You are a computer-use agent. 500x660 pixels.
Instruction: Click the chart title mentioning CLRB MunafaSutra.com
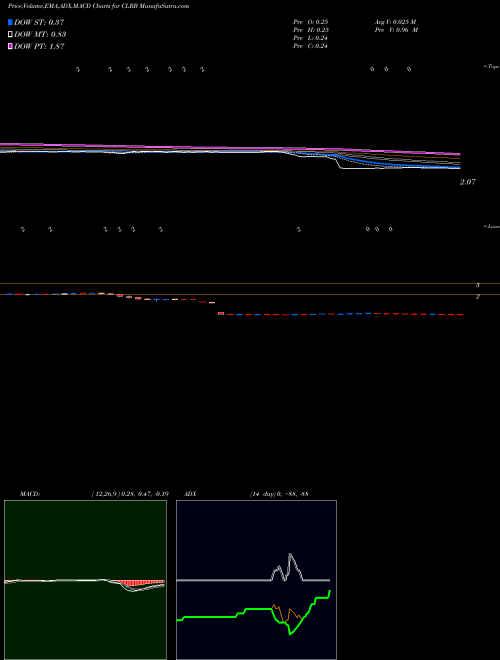click(98, 6)
